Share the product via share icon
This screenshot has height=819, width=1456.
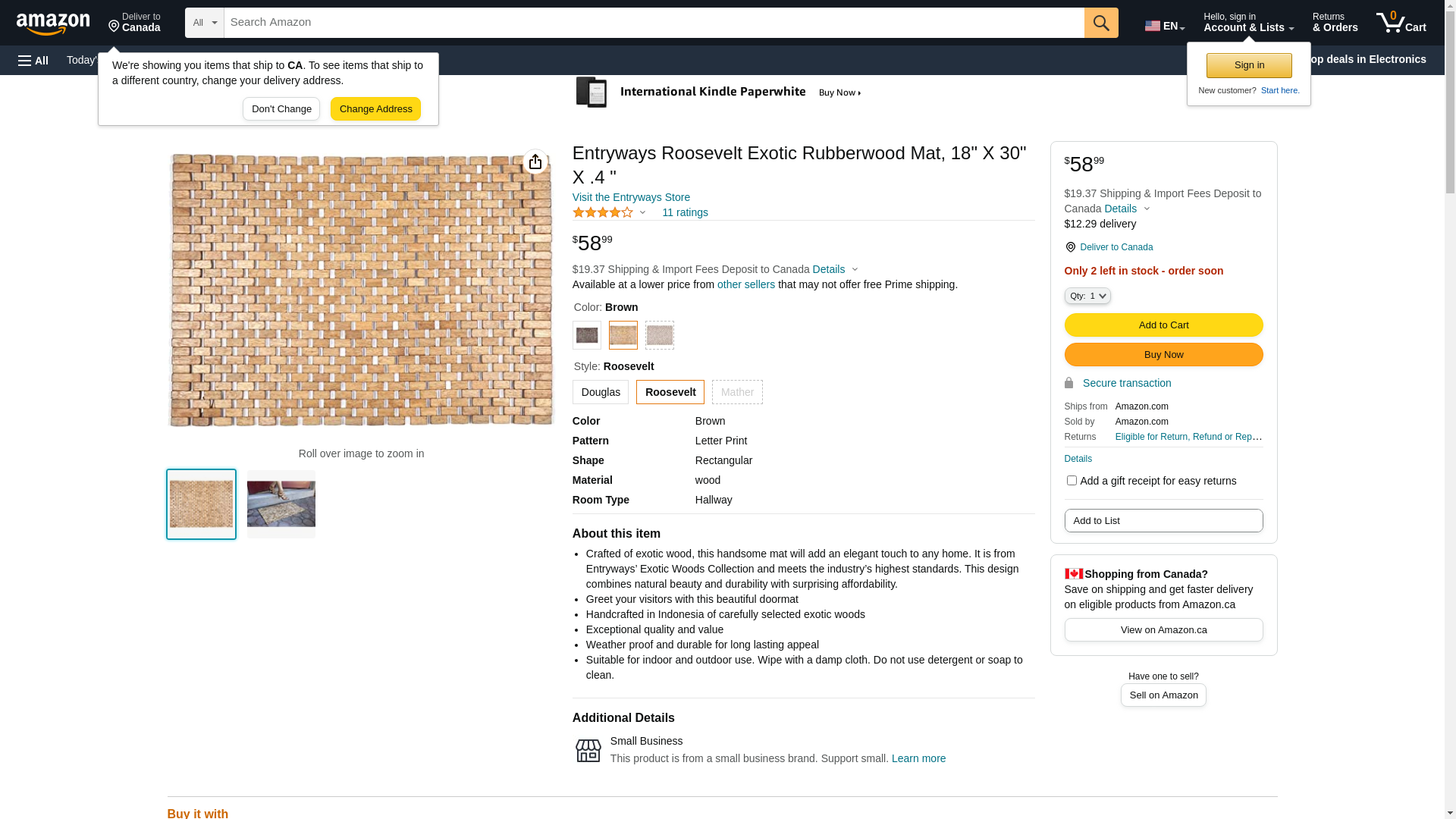coord(535,162)
